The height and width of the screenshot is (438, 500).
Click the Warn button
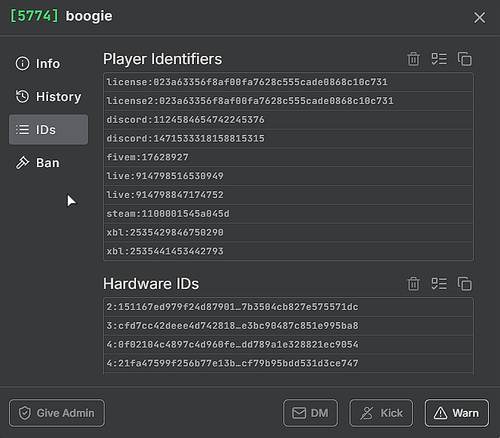coord(457,413)
